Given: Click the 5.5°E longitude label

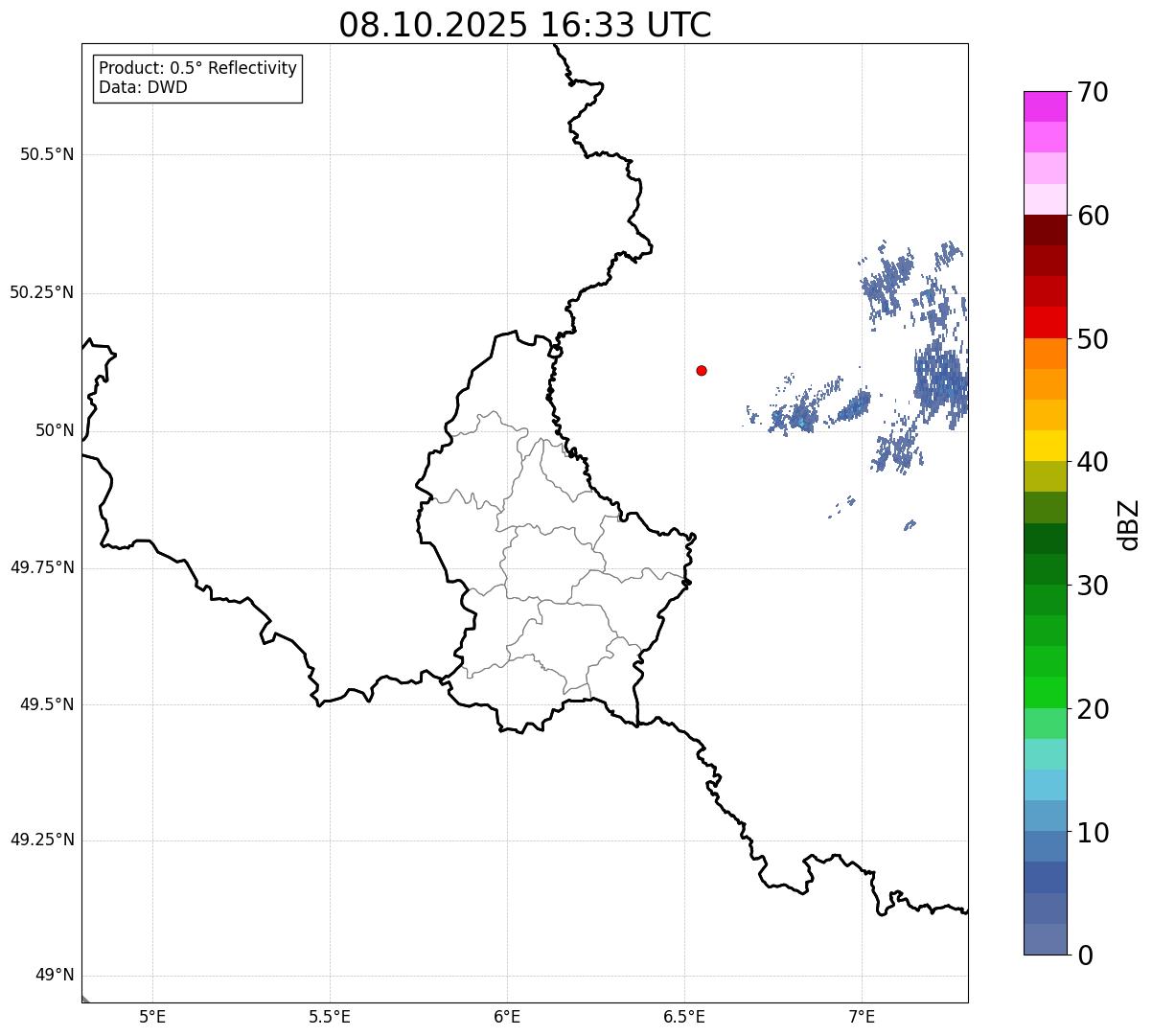Looking at the screenshot, I should 330,1016.
